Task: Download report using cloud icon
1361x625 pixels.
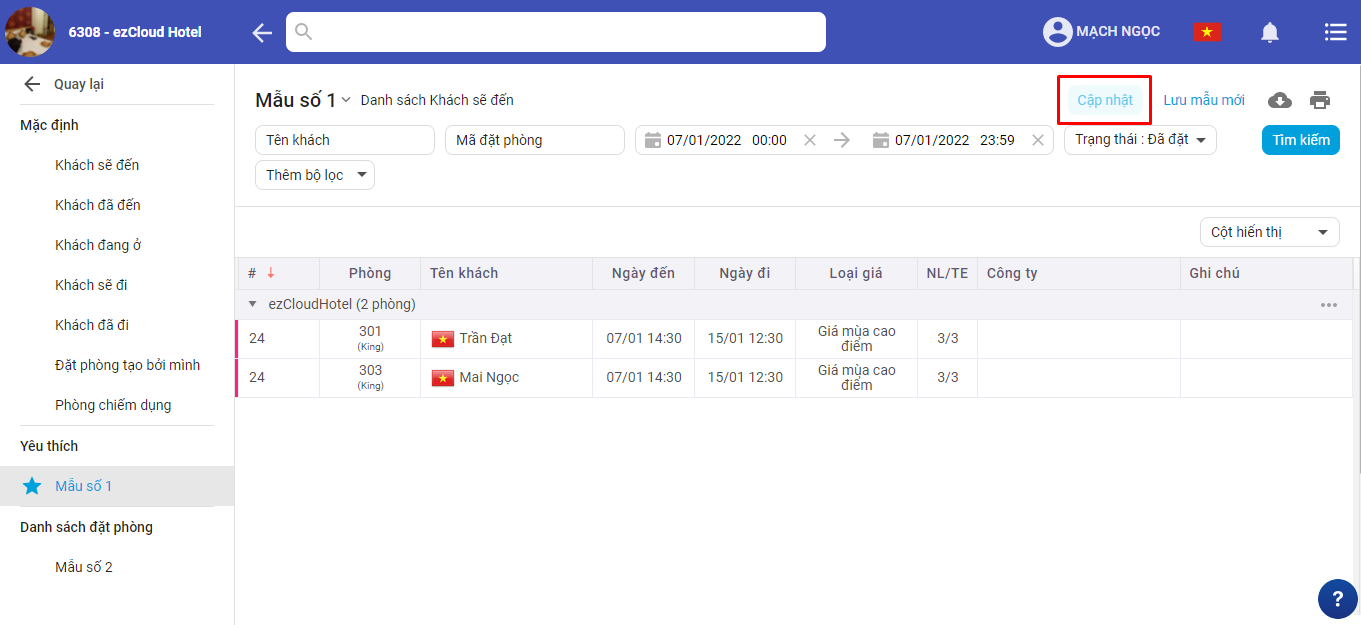Action: [1279, 100]
